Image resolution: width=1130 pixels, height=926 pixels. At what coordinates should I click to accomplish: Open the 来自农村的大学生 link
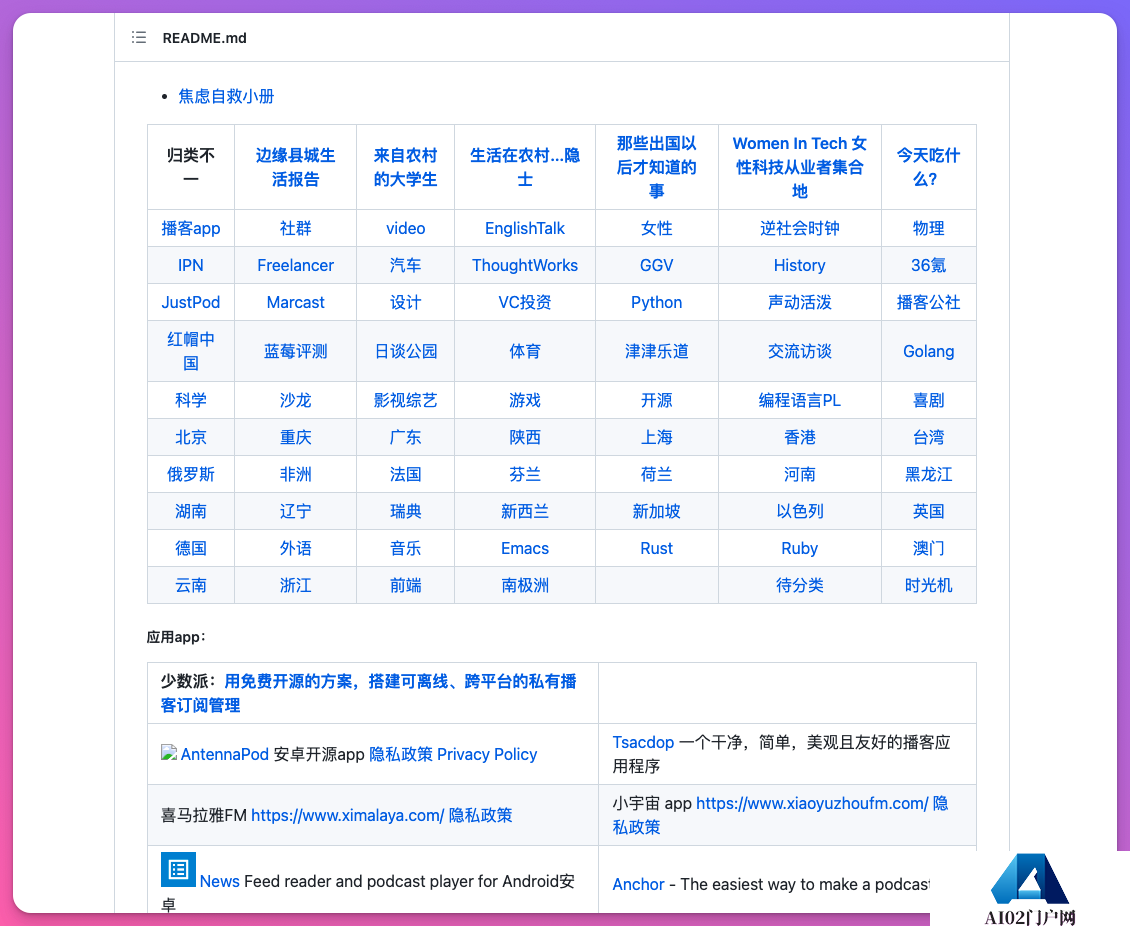click(x=406, y=167)
